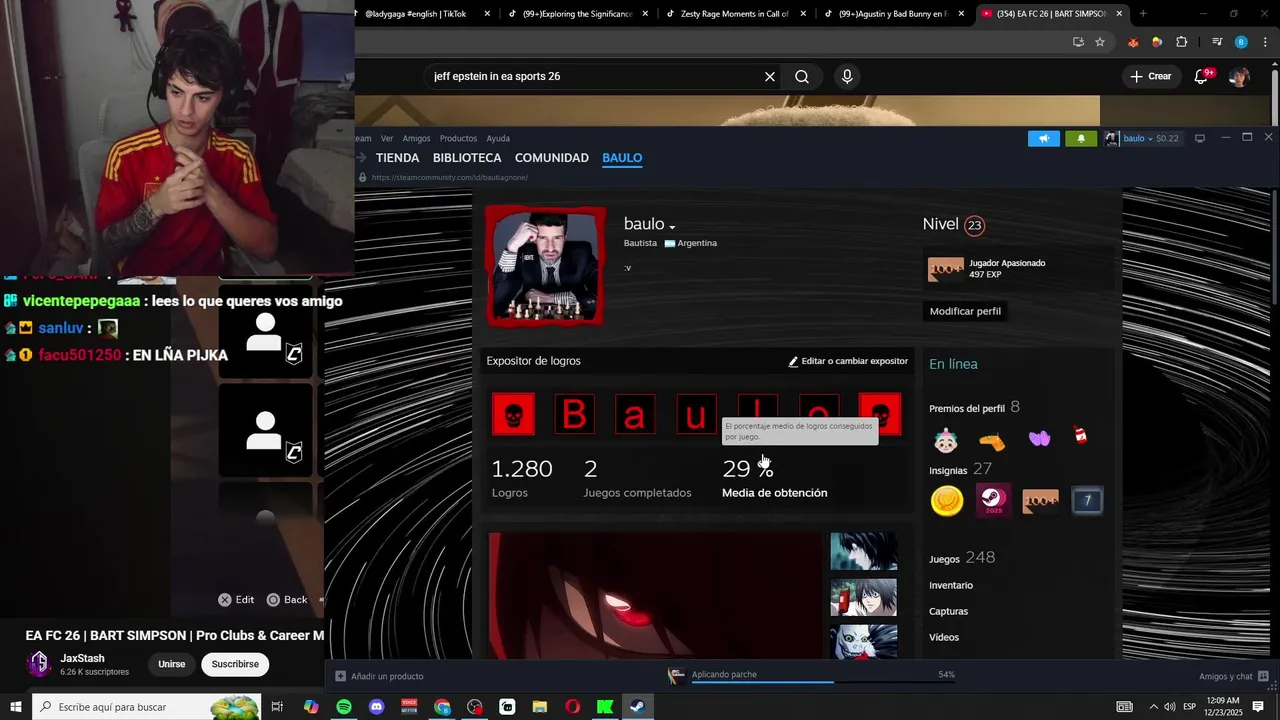The width and height of the screenshot is (1280, 720).
Task: Select the BAULO profile tab
Action: [x=622, y=158]
